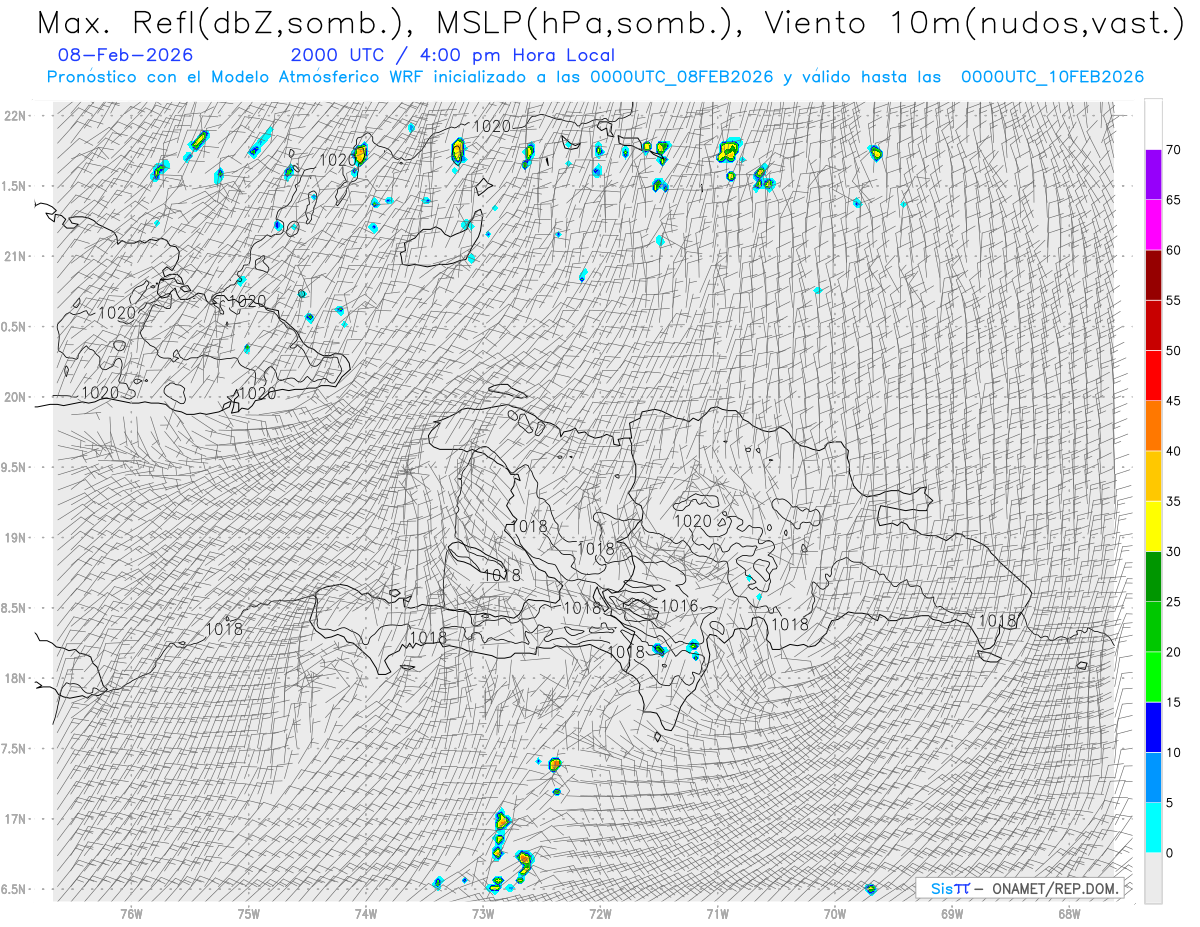Click the '70' tick label on the colorbar
Viewport: 1200px width, 927px height.
pyautogui.click(x=1174, y=150)
